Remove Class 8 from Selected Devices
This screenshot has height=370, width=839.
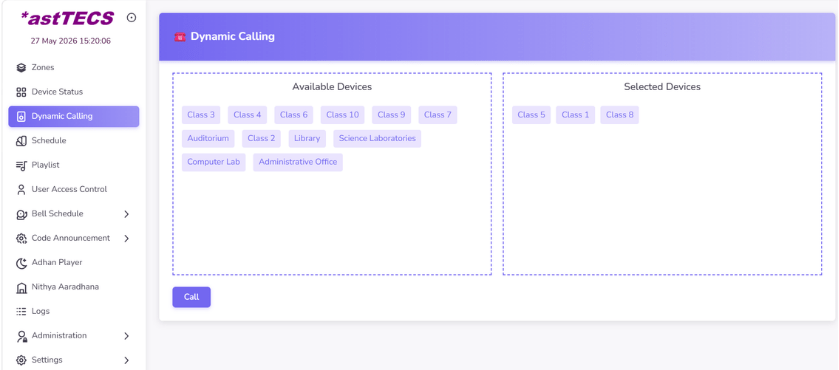pos(620,115)
